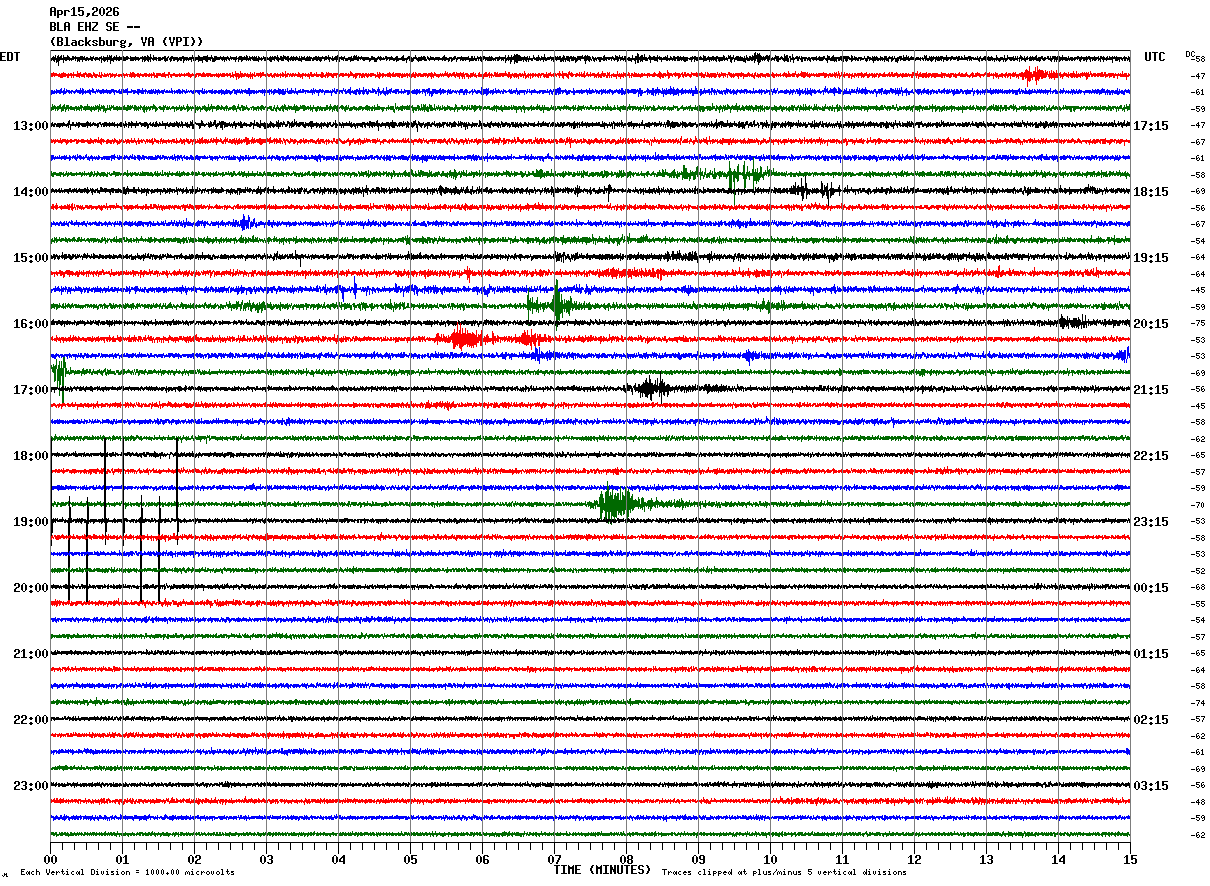1210x886 pixels.
Task: Select the 13:00 EDT time label
Action: [31, 126]
